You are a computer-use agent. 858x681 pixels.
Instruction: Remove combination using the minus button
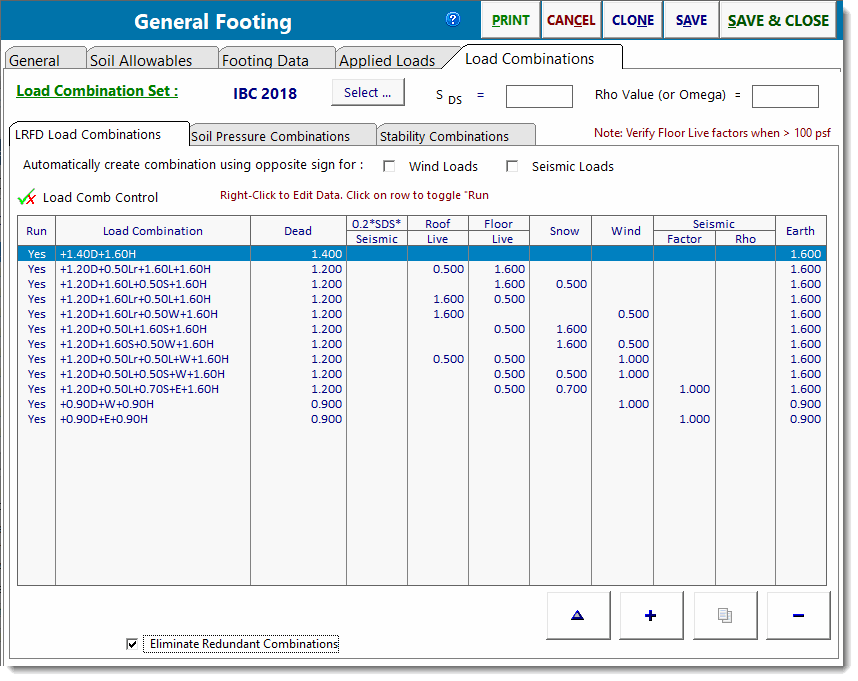[798, 615]
